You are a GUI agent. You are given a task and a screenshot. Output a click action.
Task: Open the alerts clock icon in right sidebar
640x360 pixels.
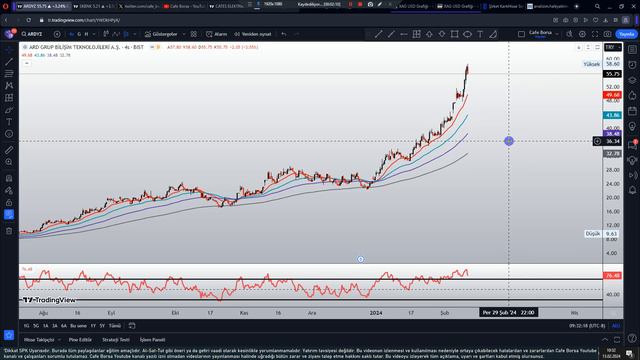click(632, 64)
